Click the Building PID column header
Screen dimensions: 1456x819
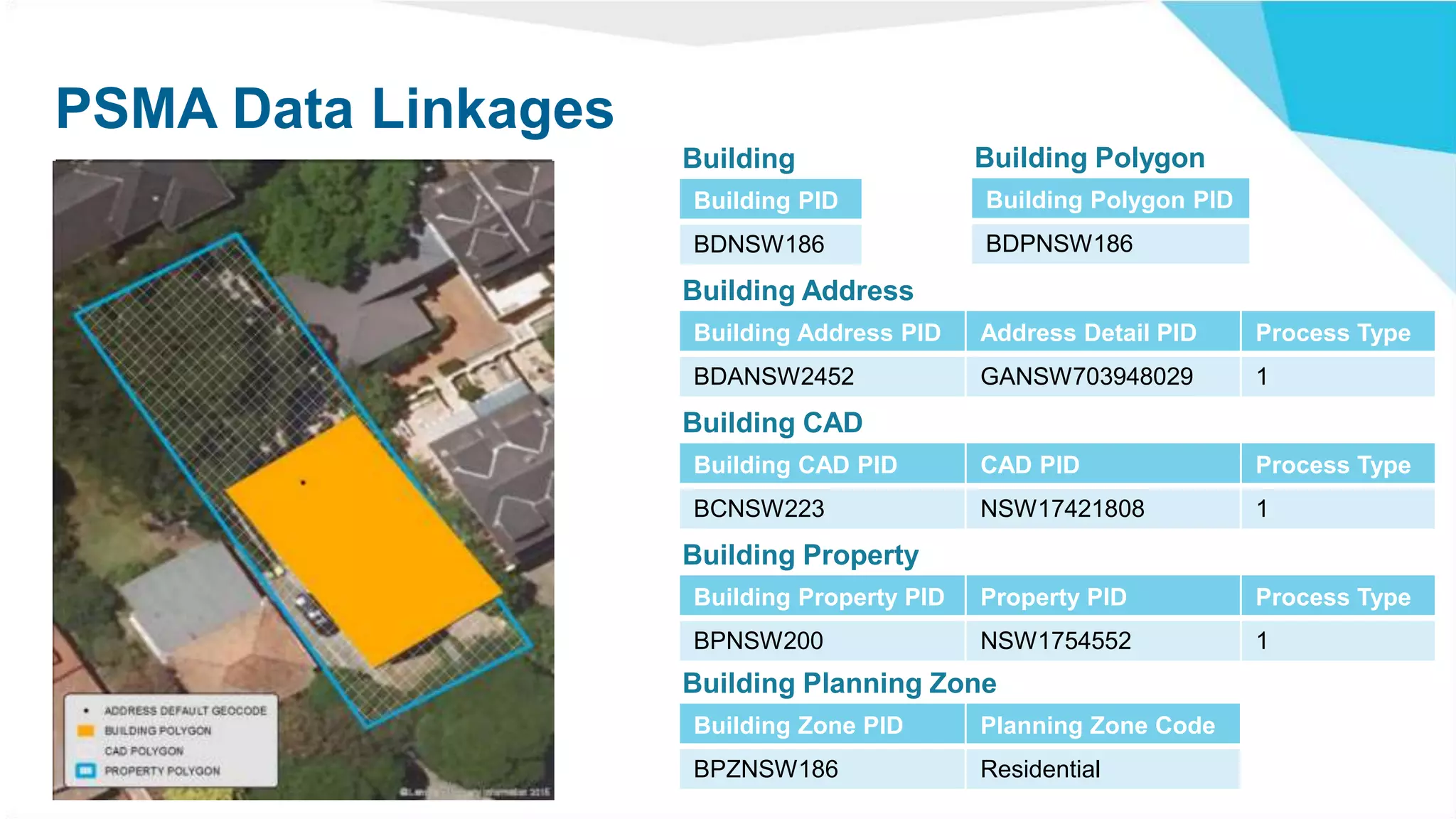click(771, 199)
